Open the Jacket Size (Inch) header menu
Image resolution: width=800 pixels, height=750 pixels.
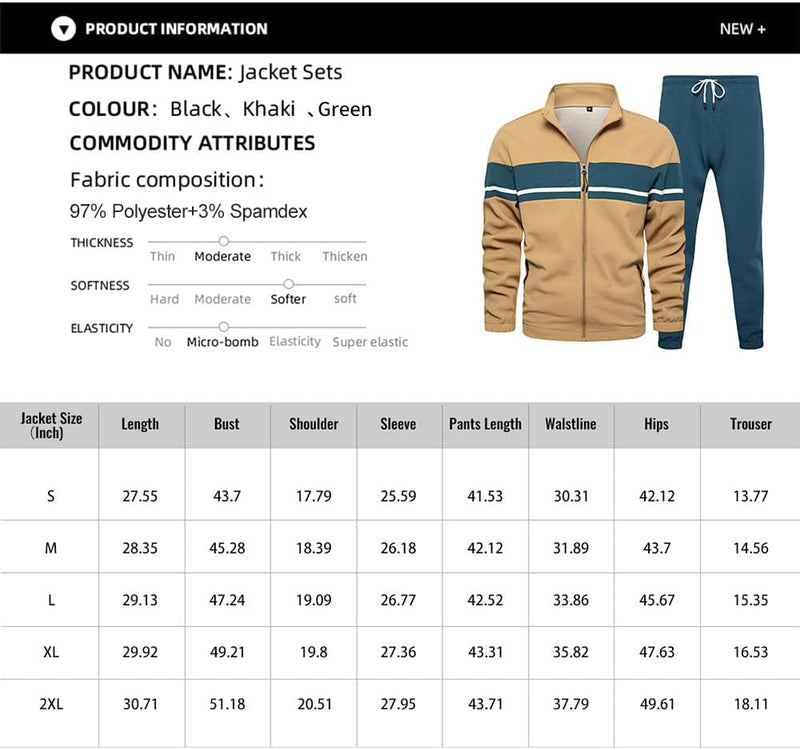click(x=51, y=424)
